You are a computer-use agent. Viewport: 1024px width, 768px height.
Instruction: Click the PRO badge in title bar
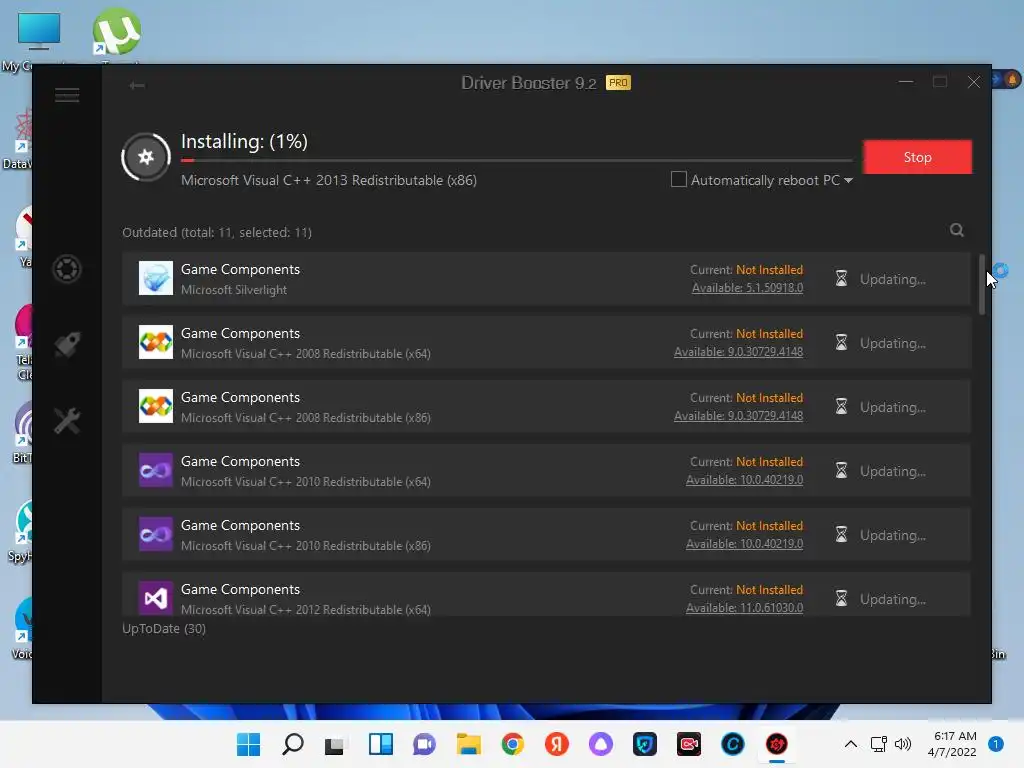(x=618, y=83)
